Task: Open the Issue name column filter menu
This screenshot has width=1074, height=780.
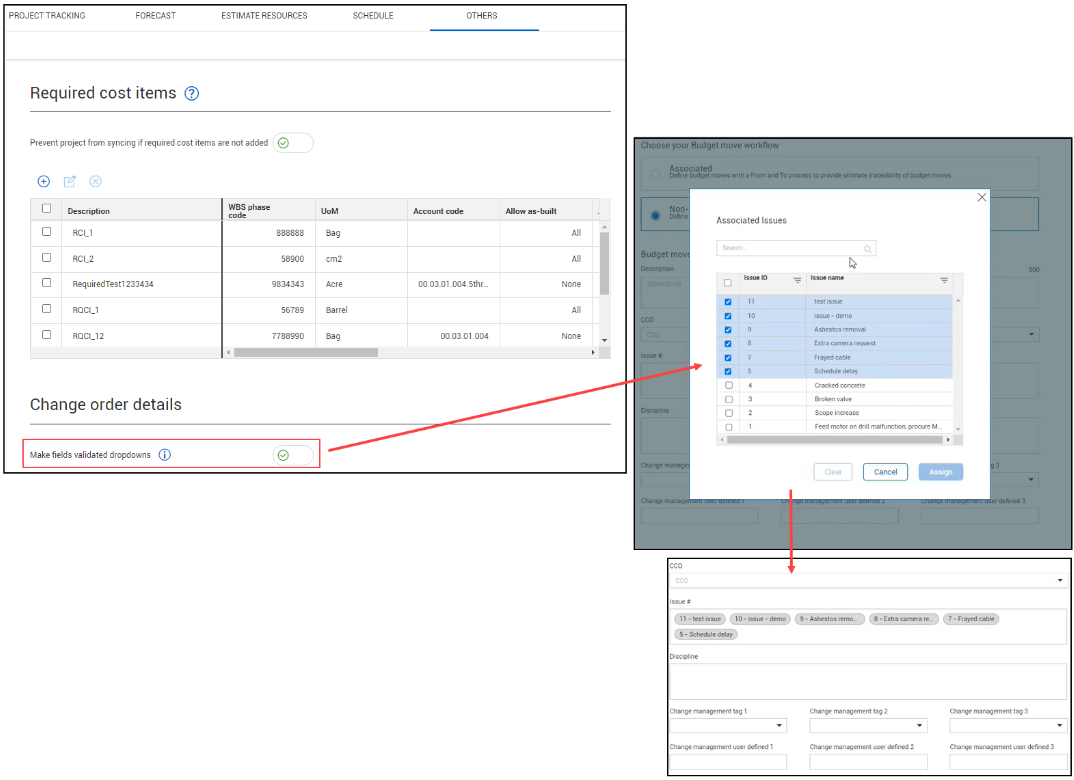Action: (943, 280)
